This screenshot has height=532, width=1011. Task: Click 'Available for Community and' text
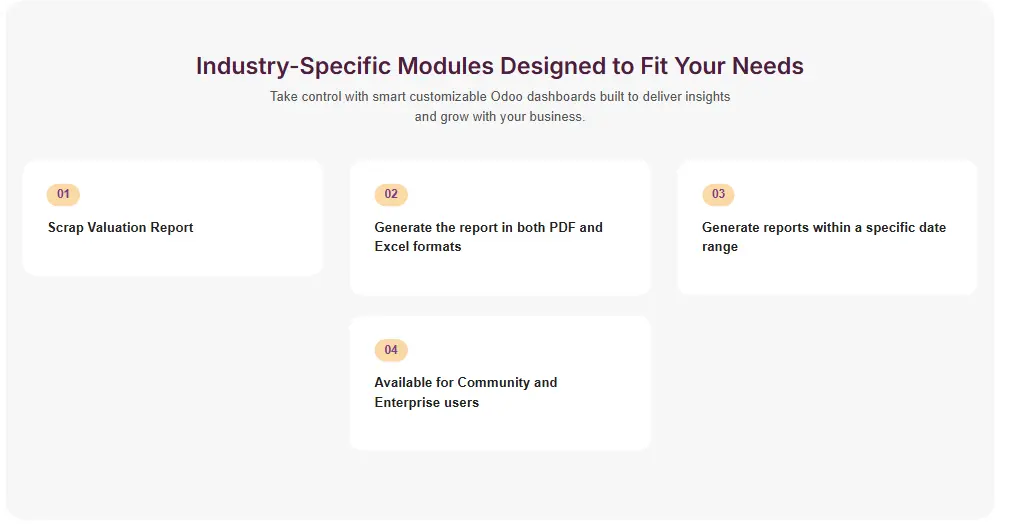coord(465,383)
